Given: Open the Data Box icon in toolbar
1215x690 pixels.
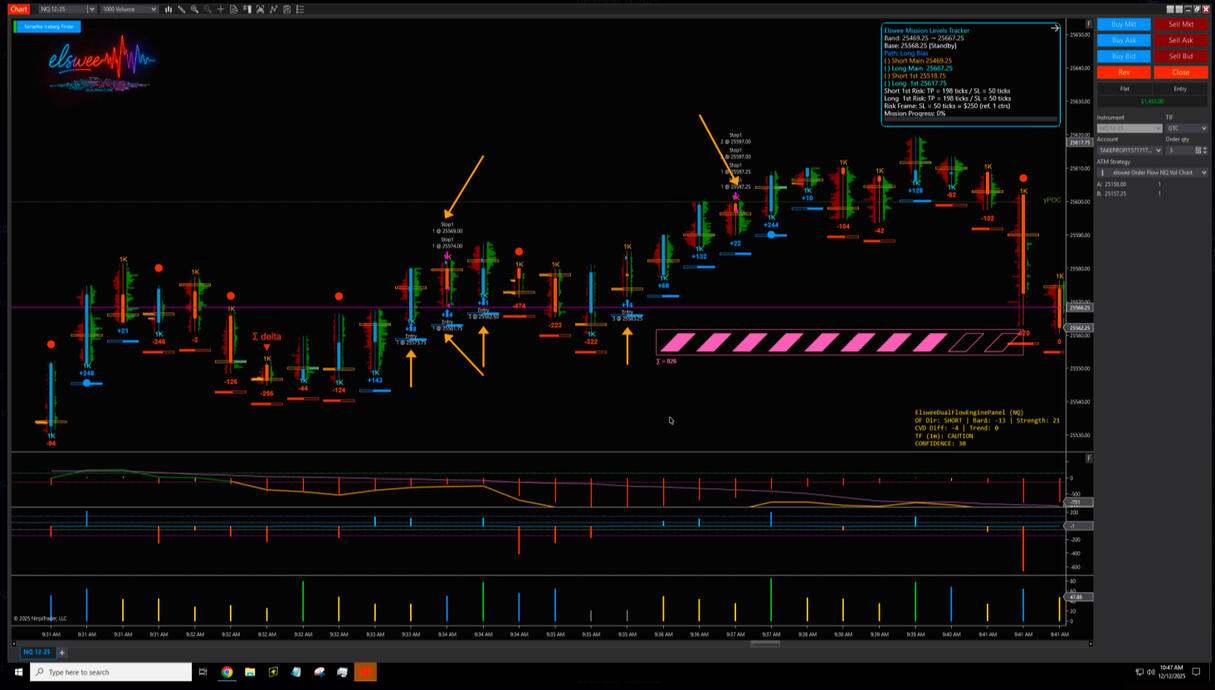Looking at the screenshot, I should coord(233,9).
